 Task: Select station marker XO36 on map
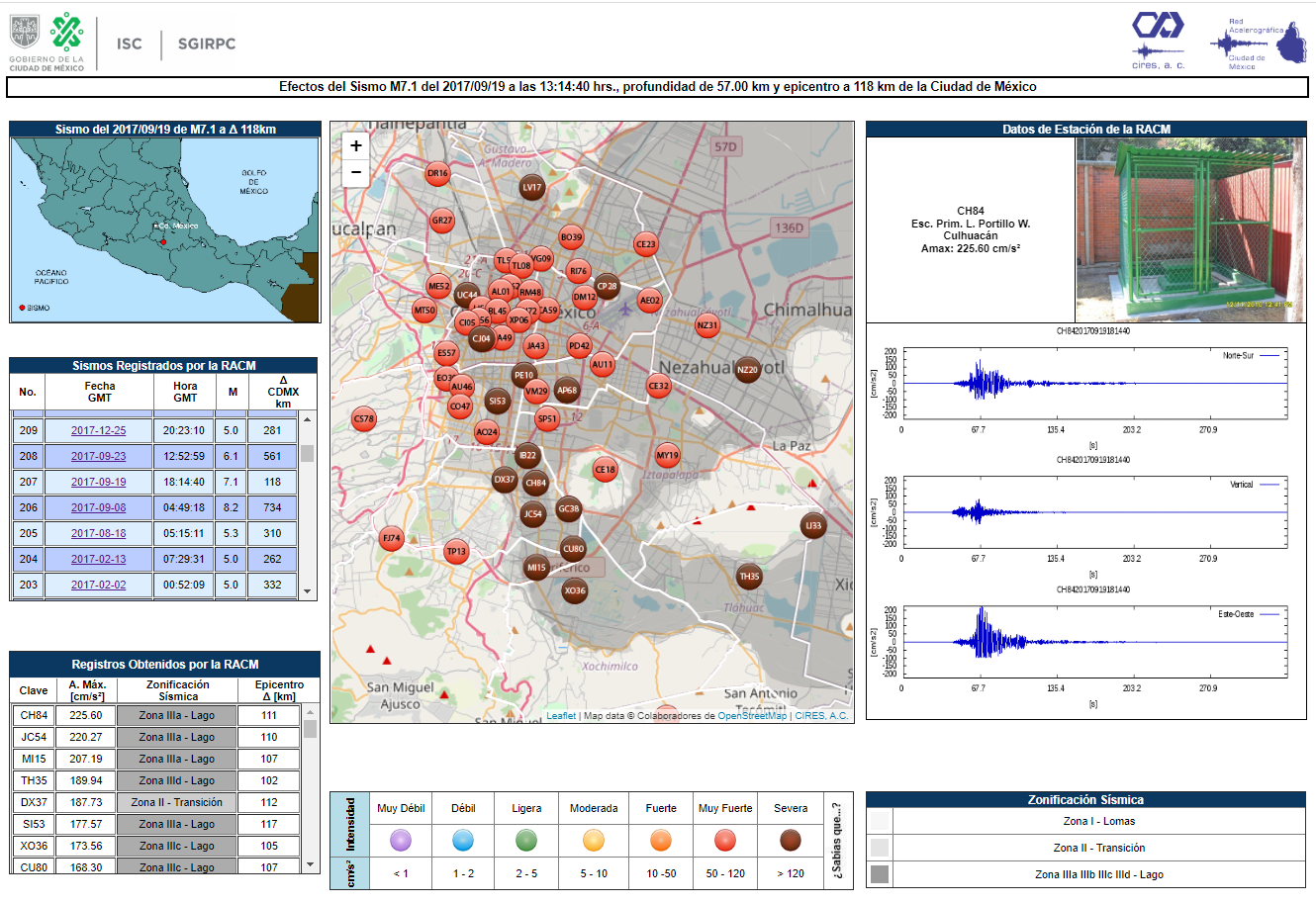[x=574, y=591]
